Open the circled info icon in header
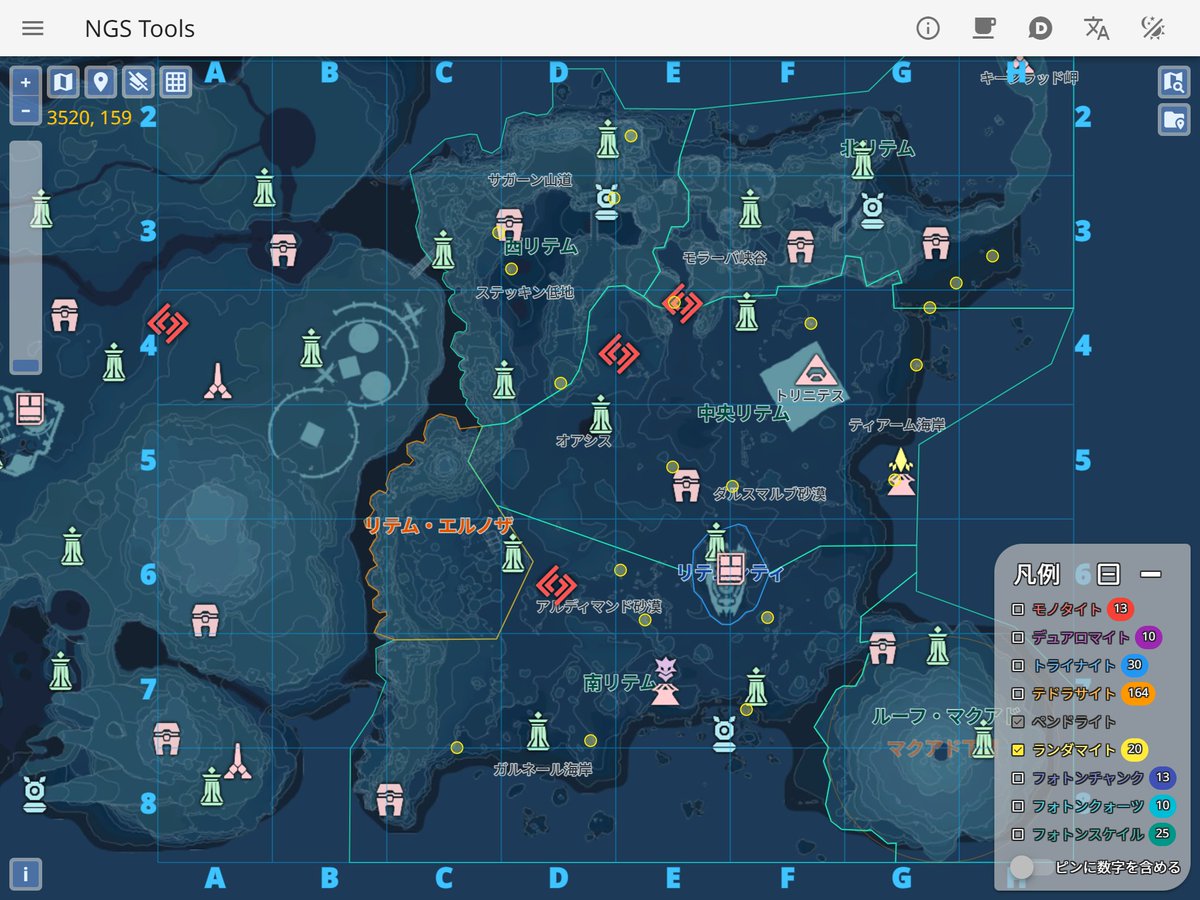Image resolution: width=1200 pixels, height=900 pixels. [x=928, y=28]
